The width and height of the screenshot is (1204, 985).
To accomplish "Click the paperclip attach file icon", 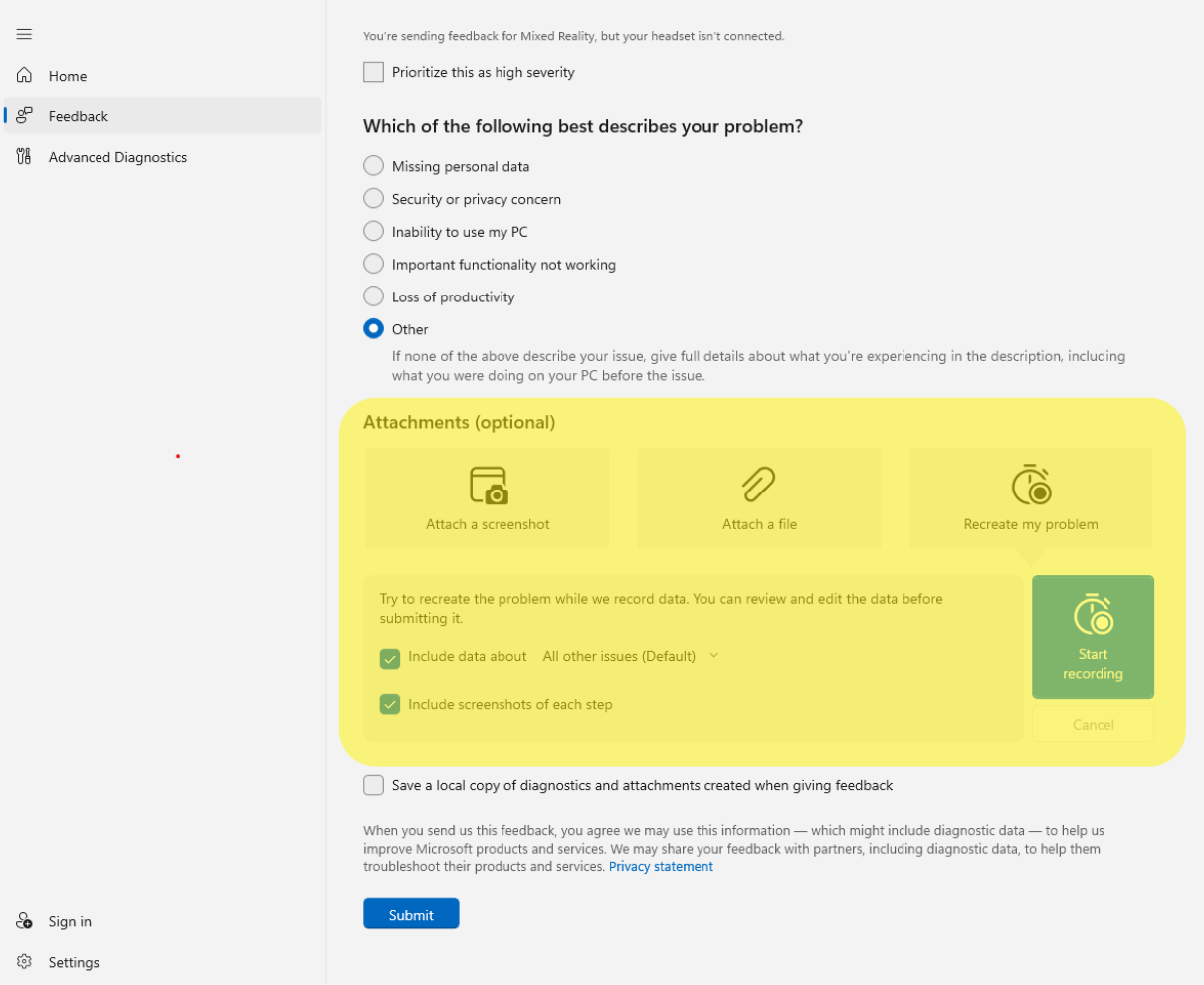I will coord(759,486).
